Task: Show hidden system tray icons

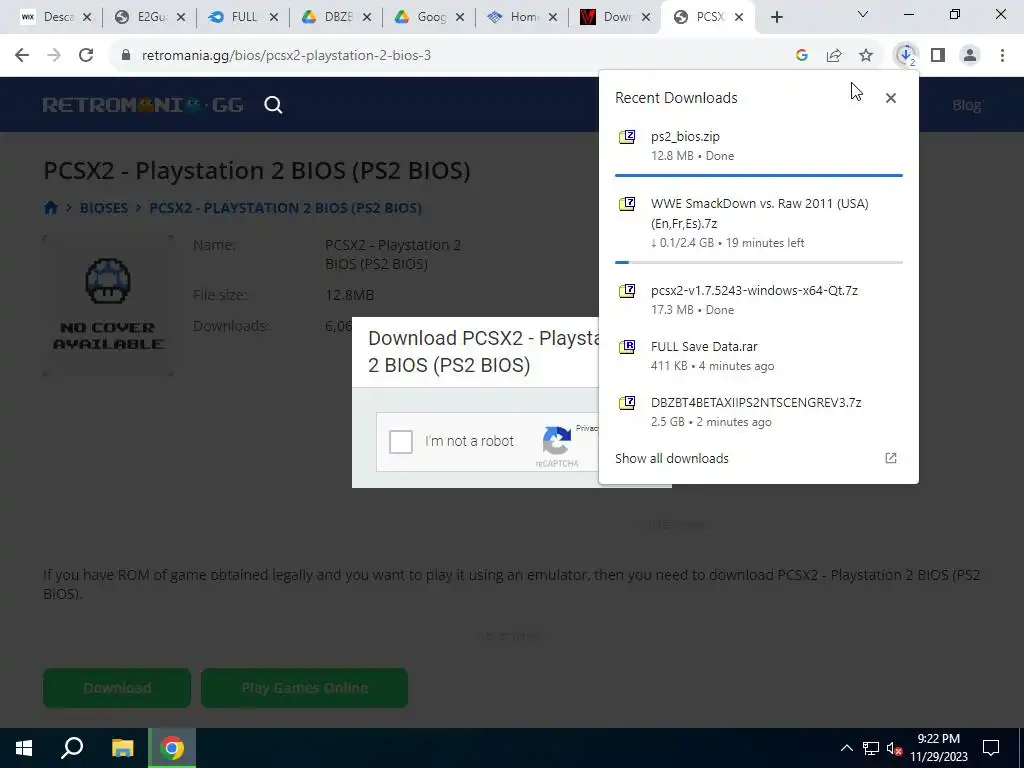Action: tap(846, 748)
